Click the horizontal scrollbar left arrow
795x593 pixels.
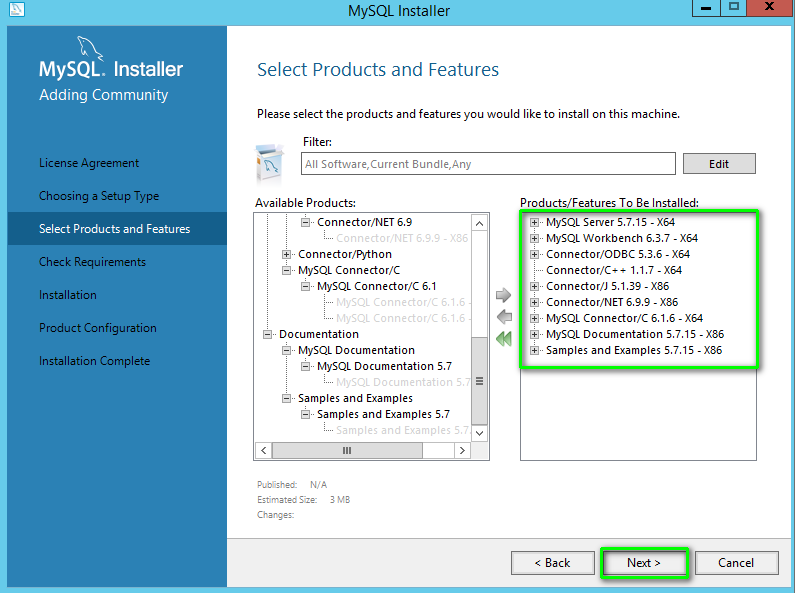[x=264, y=450]
